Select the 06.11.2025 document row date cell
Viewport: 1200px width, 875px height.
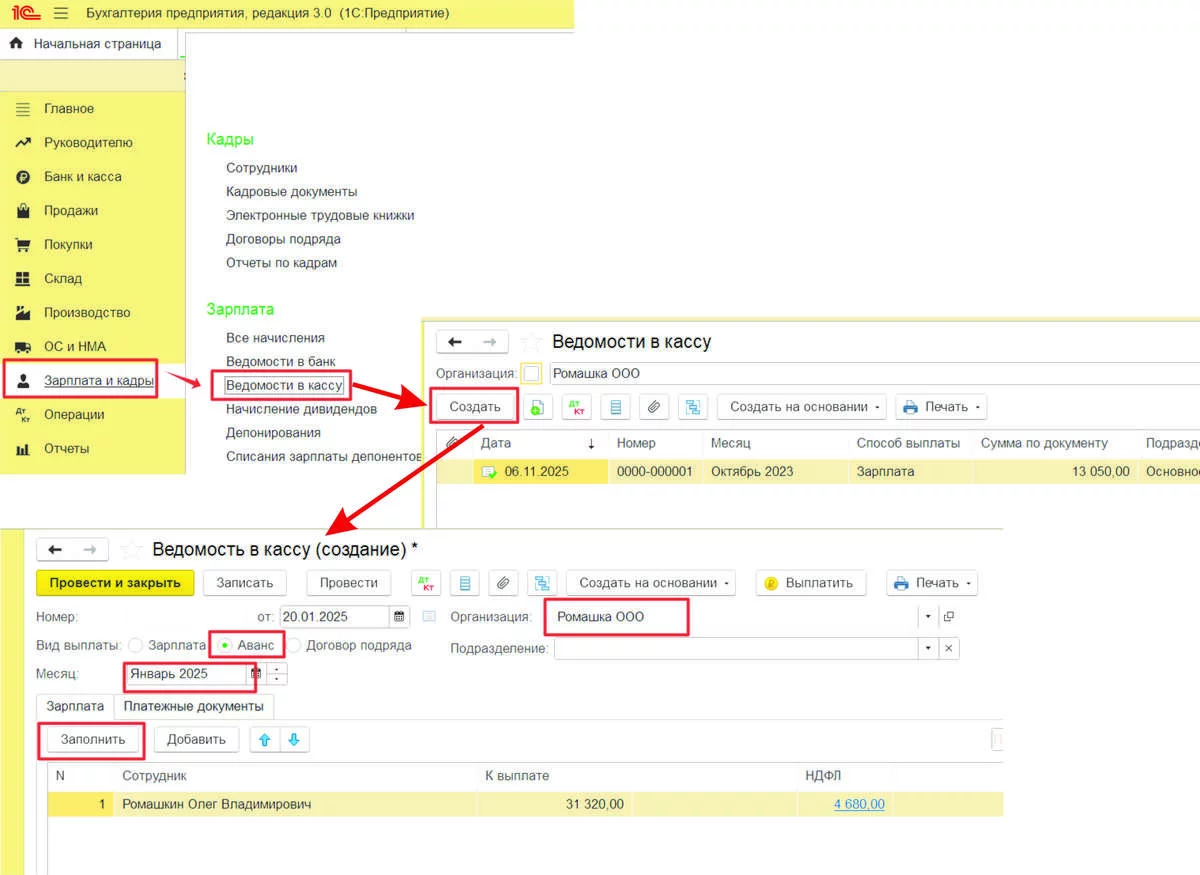tap(540, 472)
